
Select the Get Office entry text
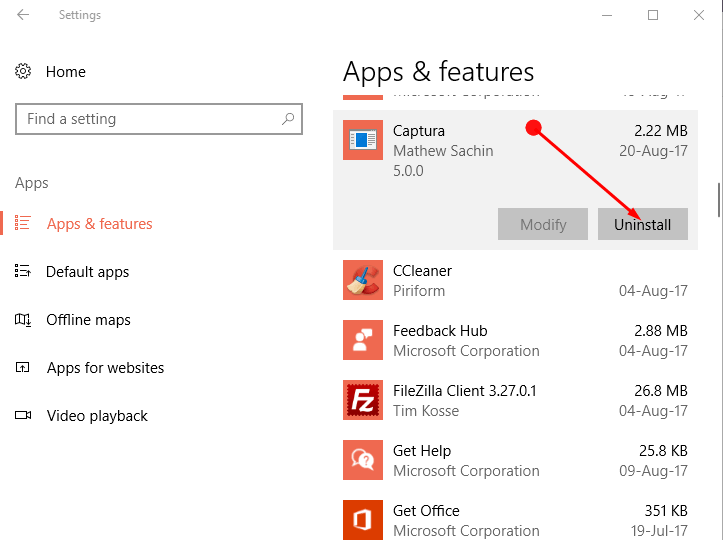point(426,510)
